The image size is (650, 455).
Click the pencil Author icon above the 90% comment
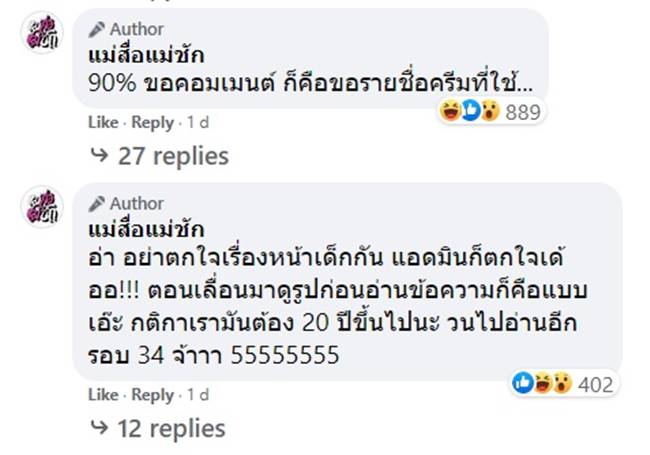point(96,29)
